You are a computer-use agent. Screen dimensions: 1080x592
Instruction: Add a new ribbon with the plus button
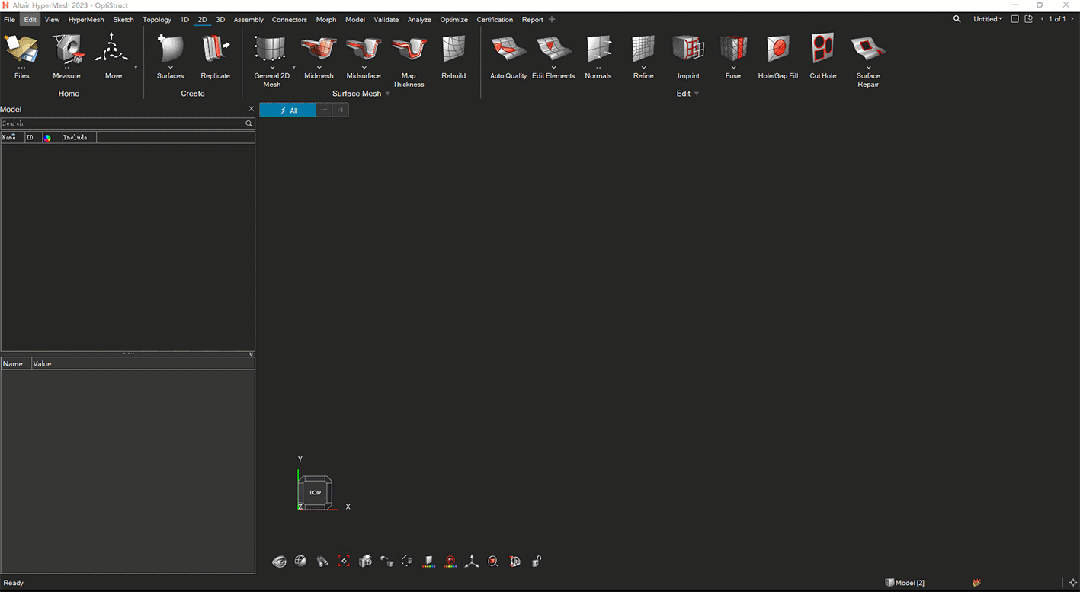[x=552, y=19]
